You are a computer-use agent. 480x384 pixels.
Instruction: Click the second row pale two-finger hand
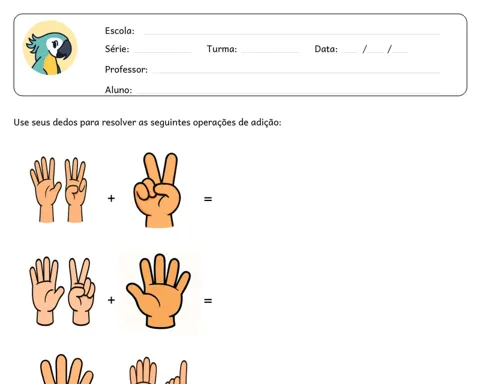click(x=82, y=292)
